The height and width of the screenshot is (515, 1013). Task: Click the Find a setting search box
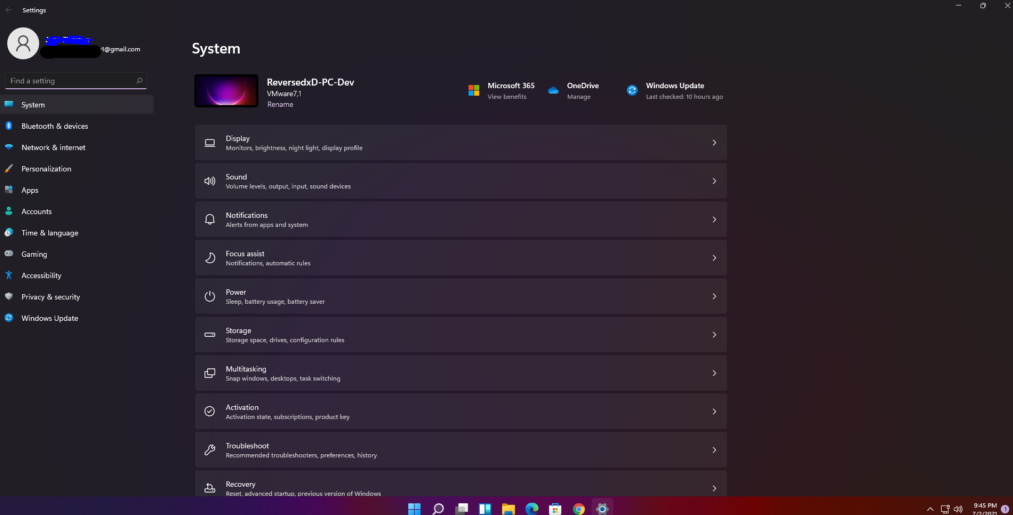pos(70,81)
